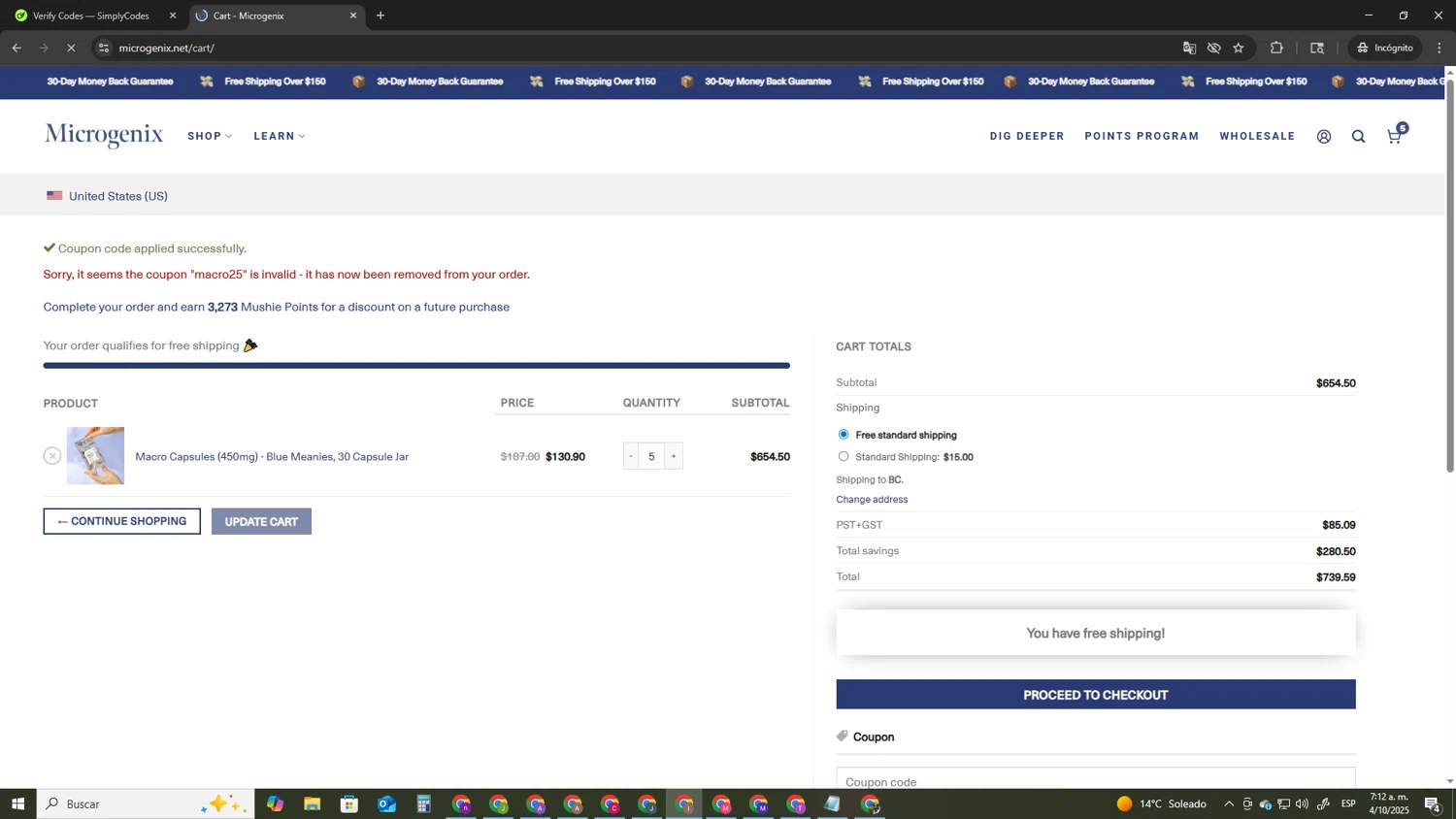Open Outlook from the taskbar

[386, 804]
